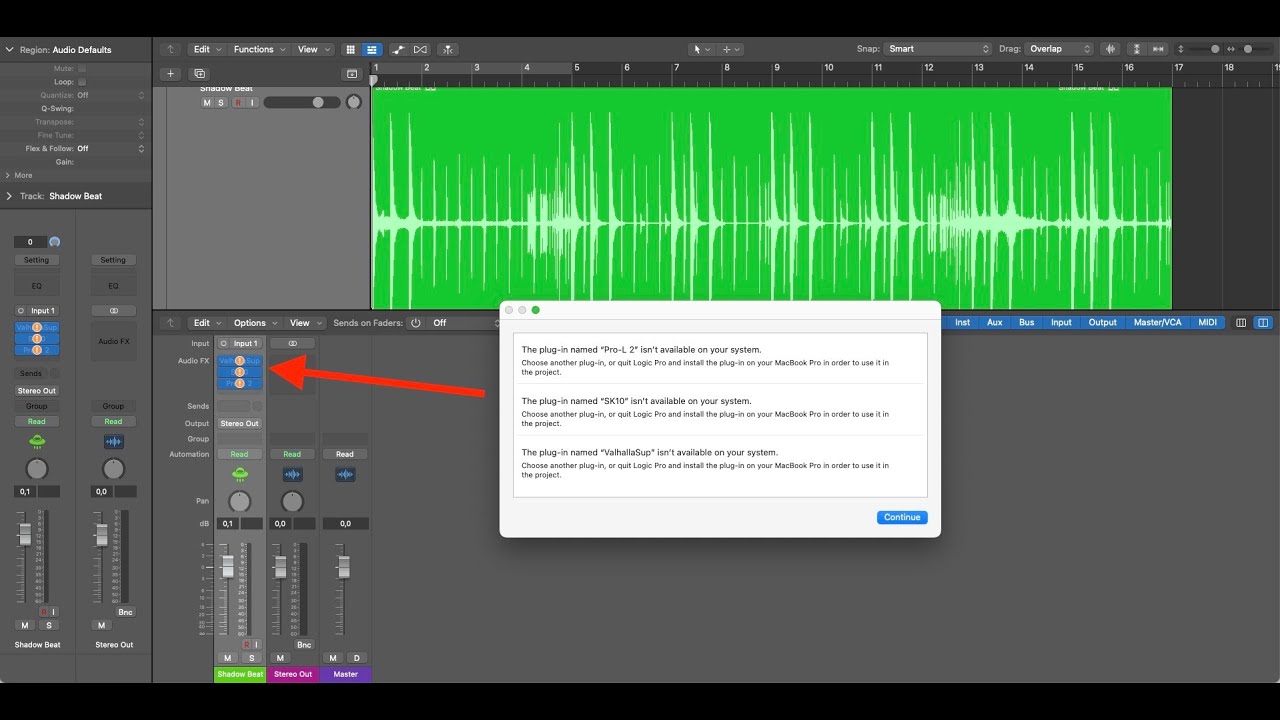
Task: Open the Snap Smart dropdown
Action: pos(938,49)
